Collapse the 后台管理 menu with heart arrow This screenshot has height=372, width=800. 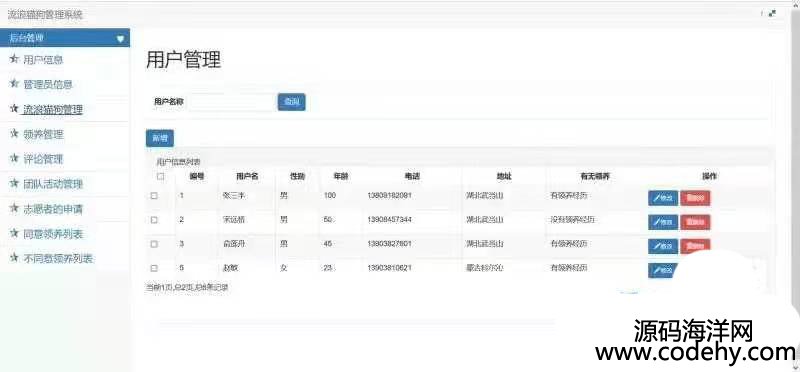coord(120,39)
